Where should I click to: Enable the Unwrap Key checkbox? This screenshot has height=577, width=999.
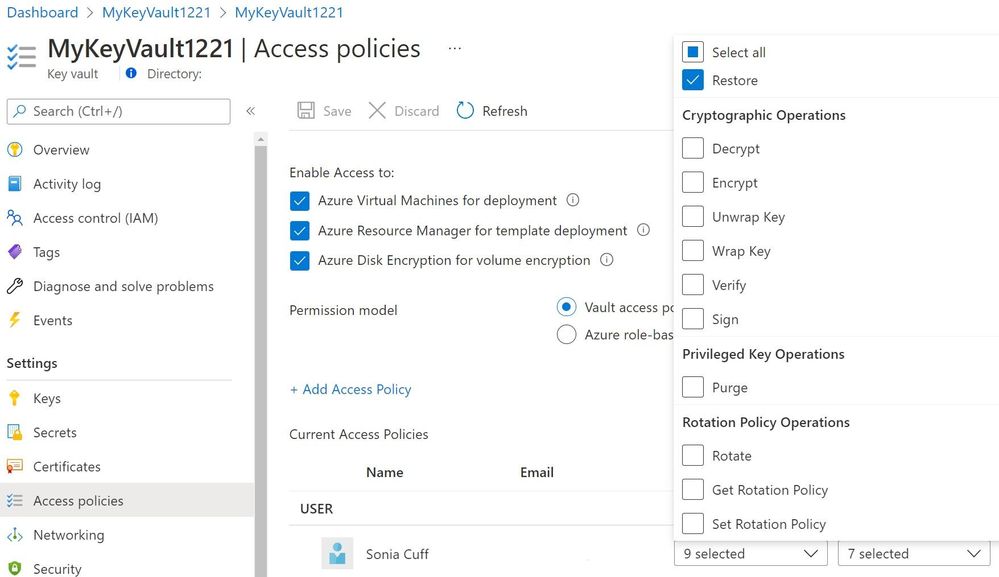(693, 217)
